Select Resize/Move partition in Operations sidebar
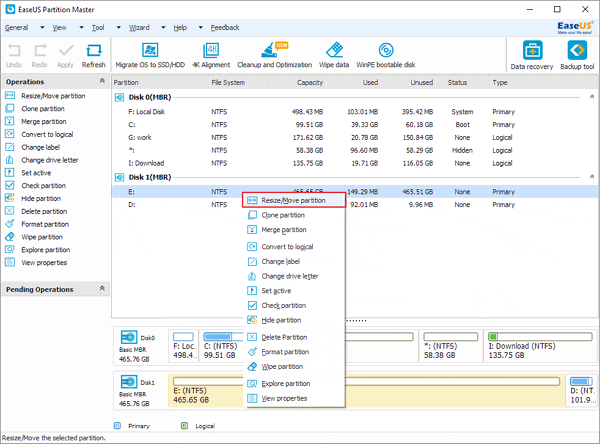Image resolution: width=600 pixels, height=444 pixels. coord(53,96)
